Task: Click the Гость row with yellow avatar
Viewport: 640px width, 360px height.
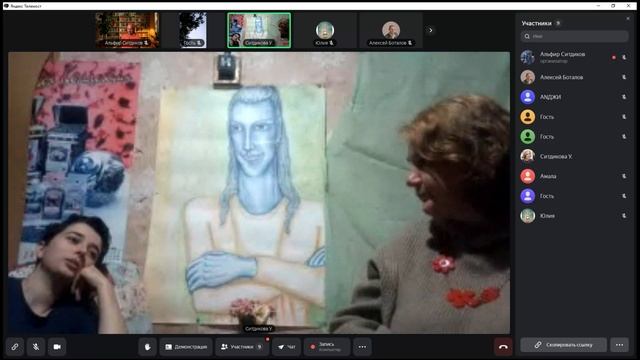Action: click(574, 117)
